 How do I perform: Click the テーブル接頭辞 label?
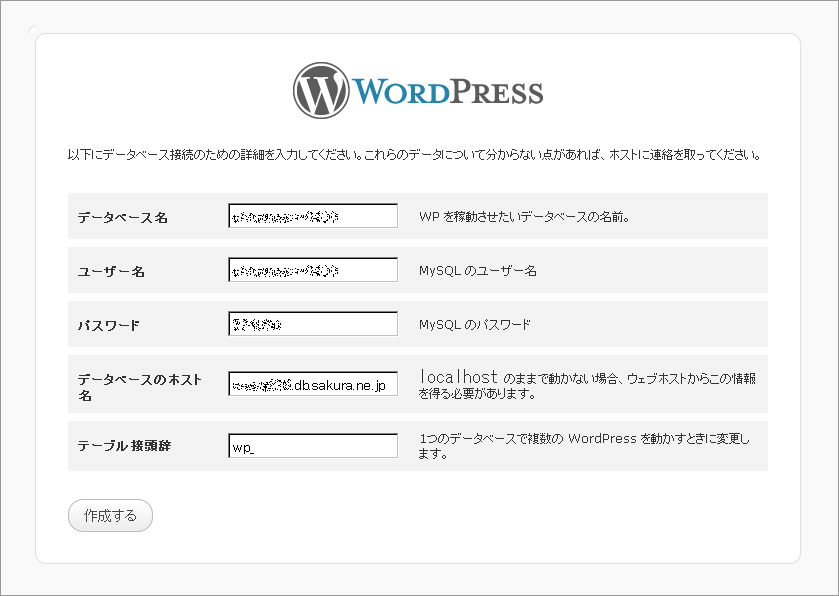tap(124, 446)
